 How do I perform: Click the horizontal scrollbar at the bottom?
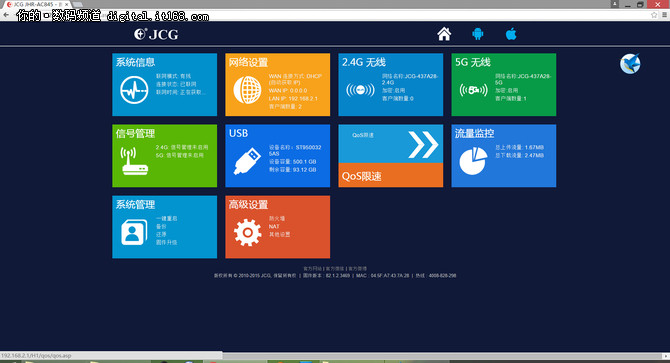coord(441,356)
